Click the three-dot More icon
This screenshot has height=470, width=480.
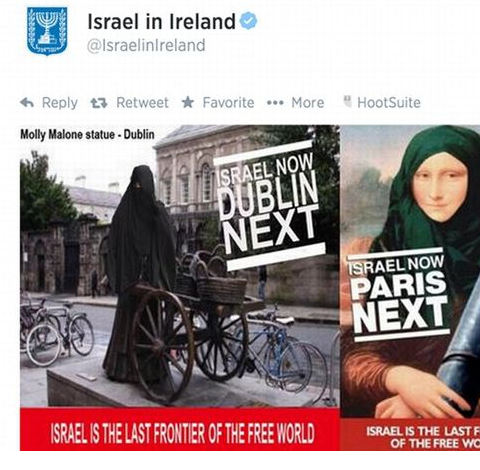pyautogui.click(x=275, y=103)
